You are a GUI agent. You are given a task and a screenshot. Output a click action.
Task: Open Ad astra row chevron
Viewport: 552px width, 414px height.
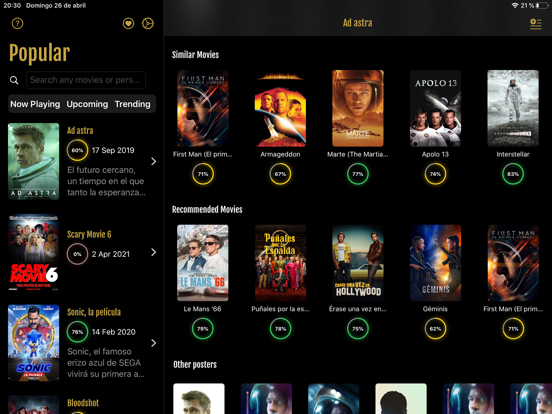click(x=153, y=161)
